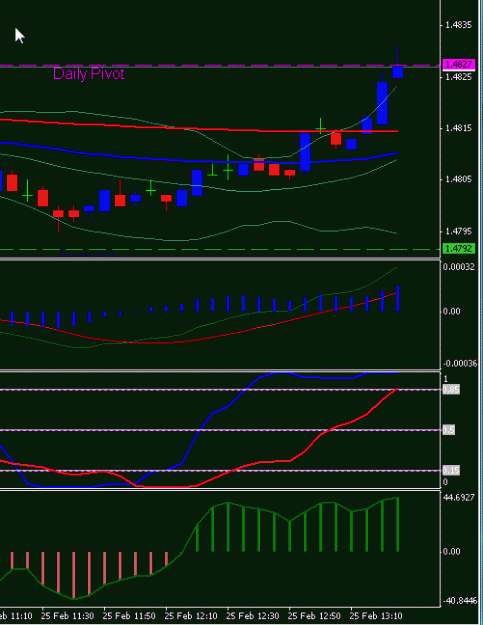Click the 1.4795 price axis label
The width and height of the screenshot is (483, 625).
[x=458, y=231]
